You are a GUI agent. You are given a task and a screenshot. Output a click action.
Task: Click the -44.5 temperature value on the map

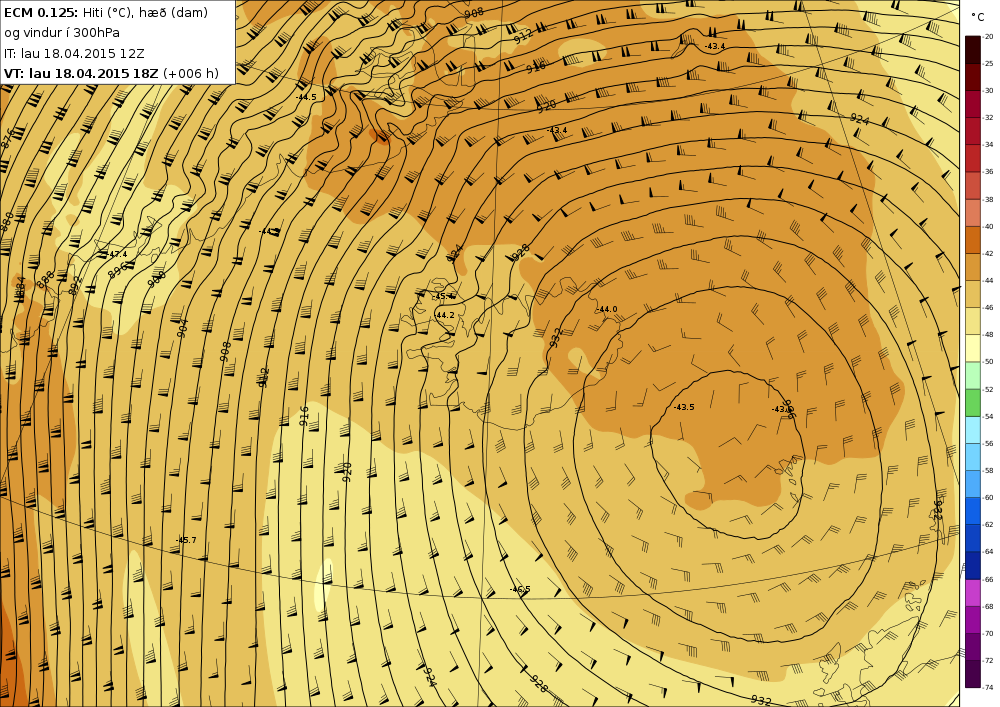click(306, 97)
